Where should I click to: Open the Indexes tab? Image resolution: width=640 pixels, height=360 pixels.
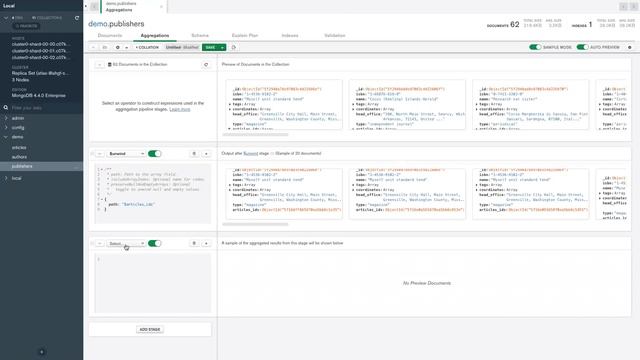tap(290, 36)
